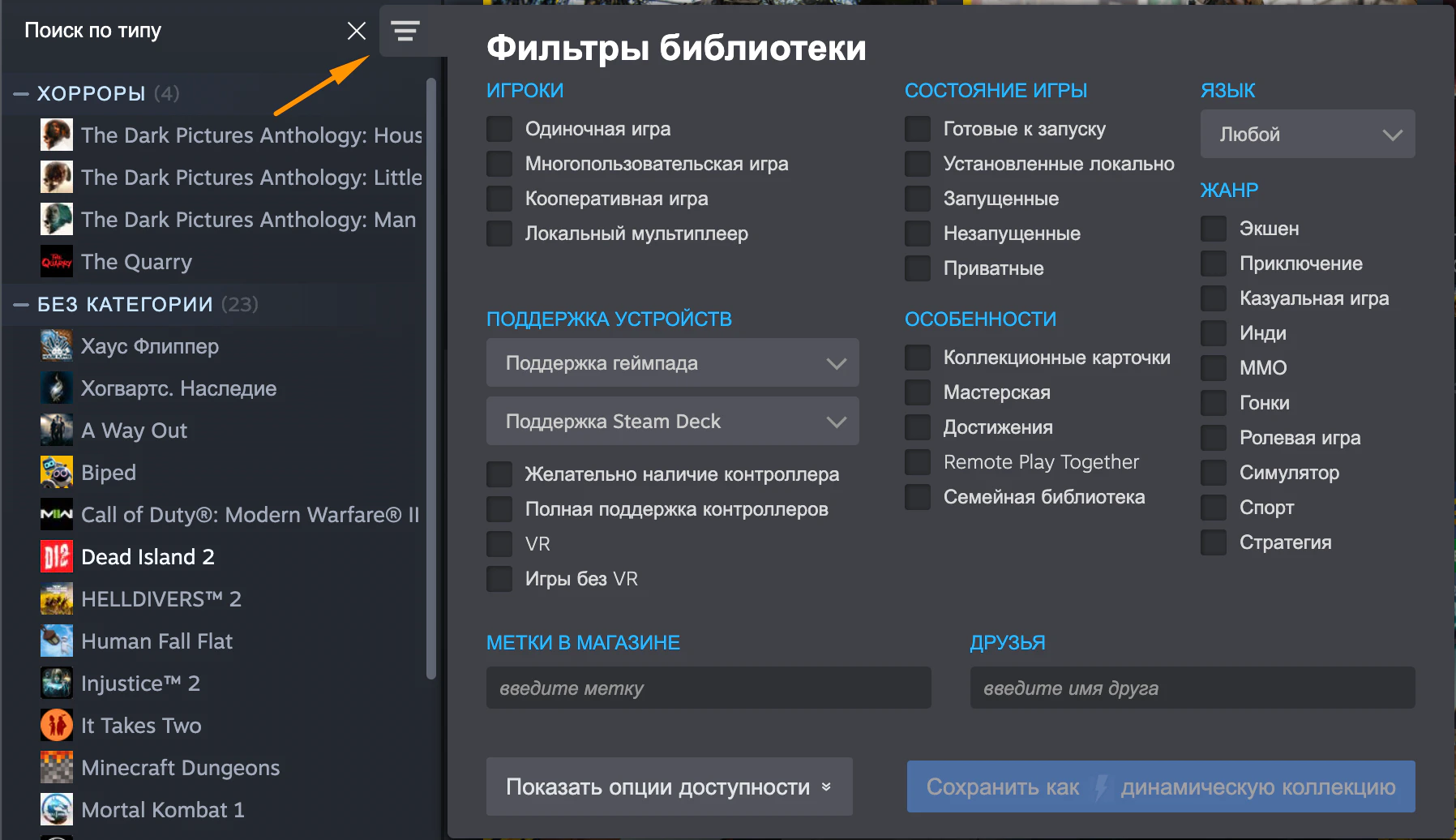Enable the Локальный мультиплеер checkbox
The width and height of the screenshot is (1456, 840).
pos(499,234)
